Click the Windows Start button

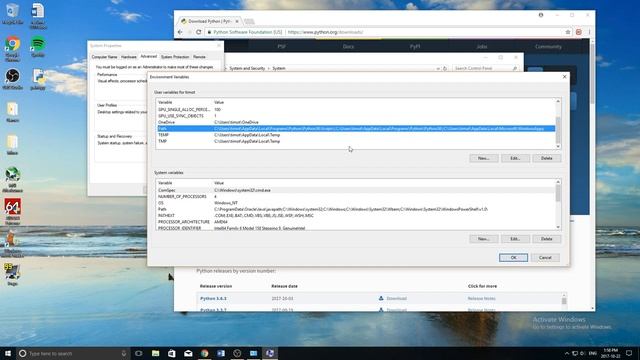[7, 353]
